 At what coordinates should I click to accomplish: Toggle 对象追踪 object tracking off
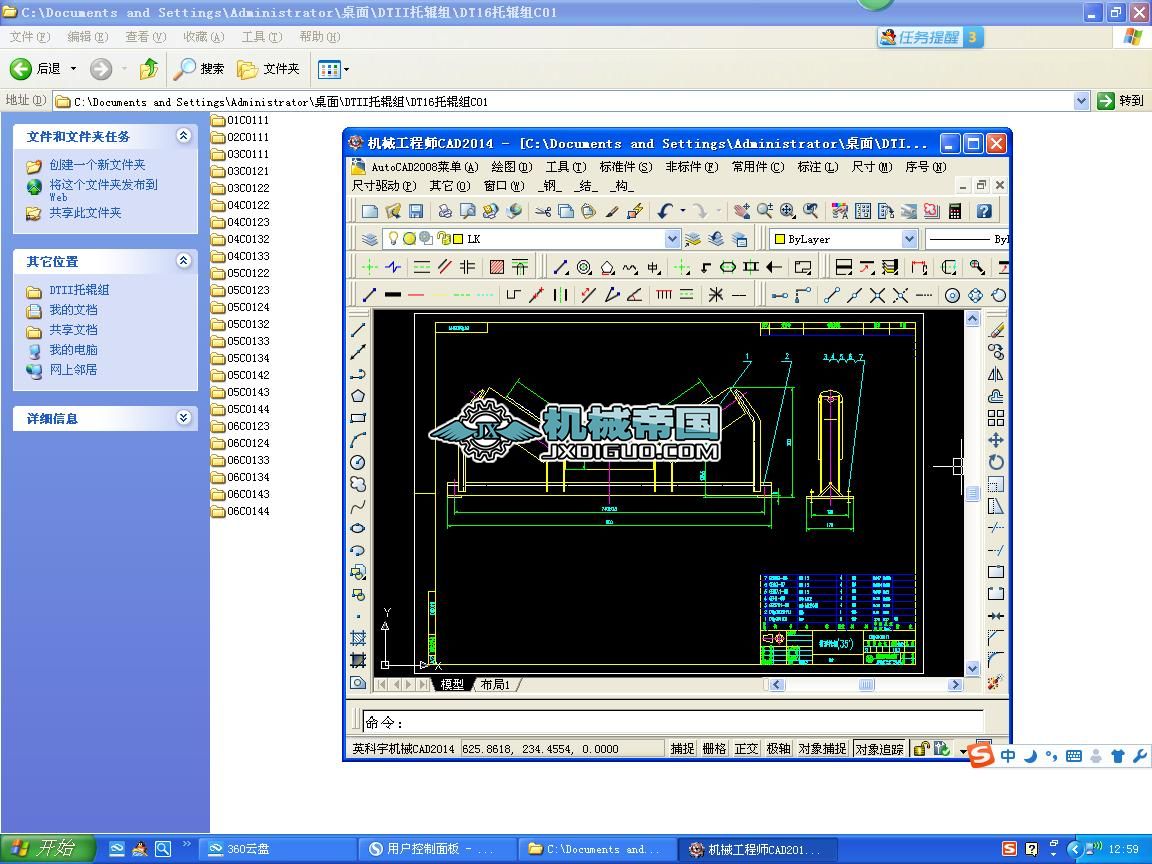tap(879, 749)
